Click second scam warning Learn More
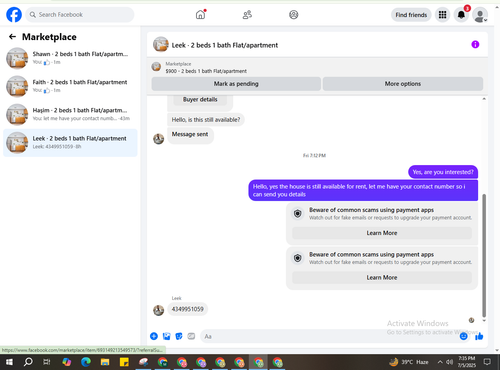 click(382, 277)
